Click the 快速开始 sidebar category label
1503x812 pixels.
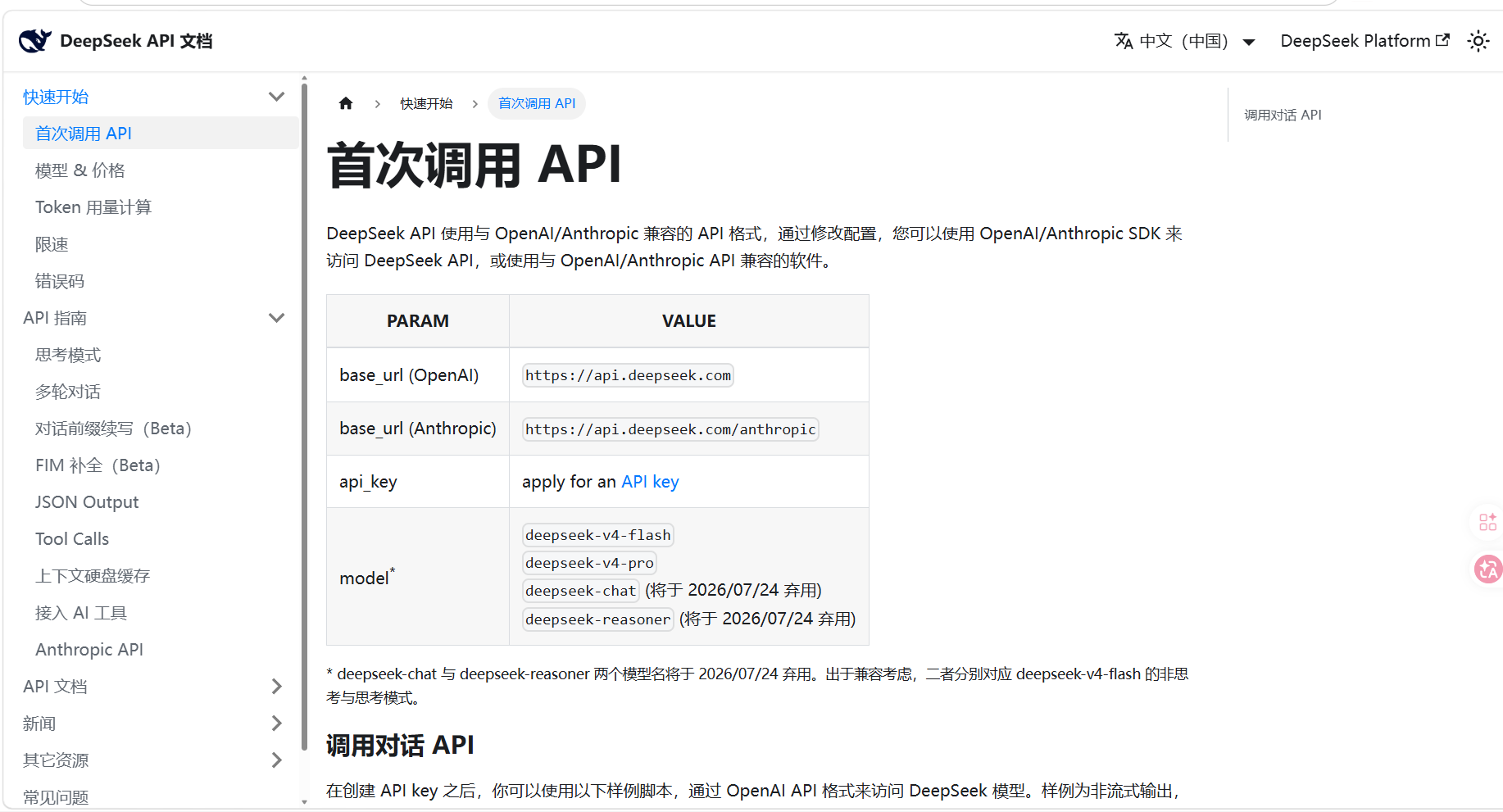point(56,97)
